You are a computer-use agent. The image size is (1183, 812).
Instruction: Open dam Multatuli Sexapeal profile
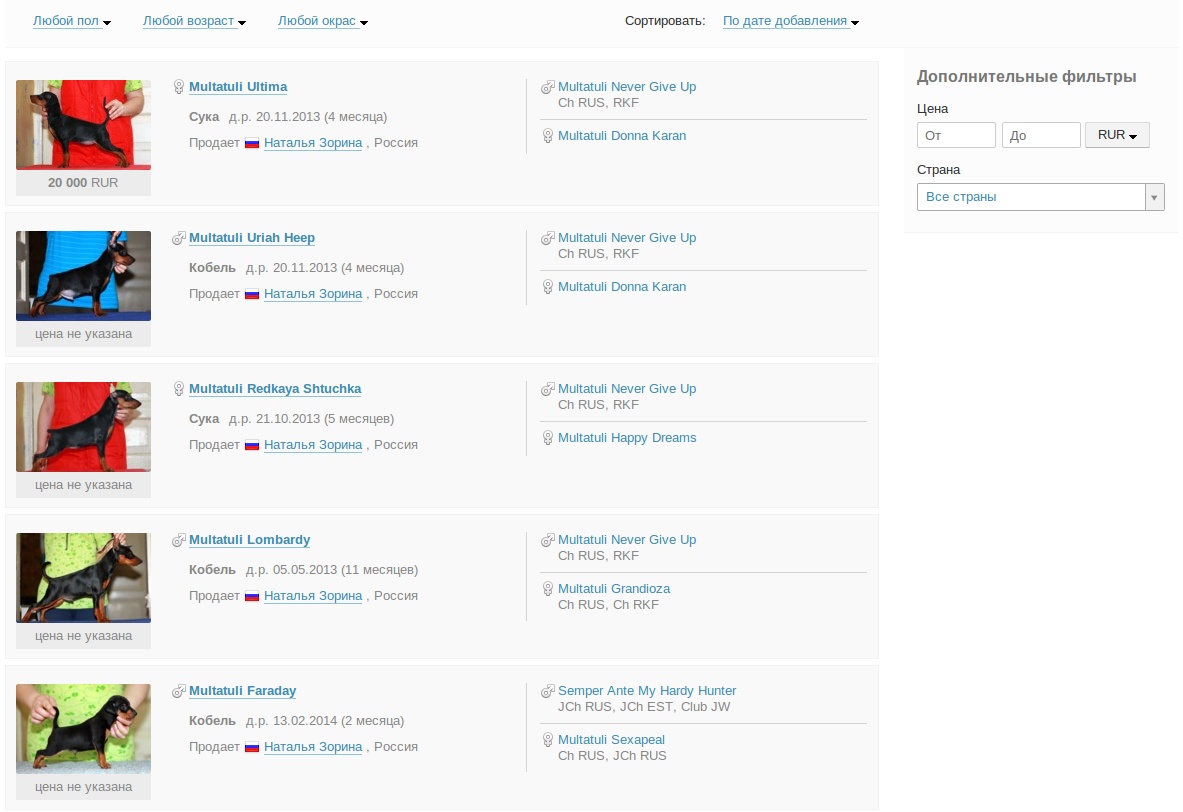611,740
